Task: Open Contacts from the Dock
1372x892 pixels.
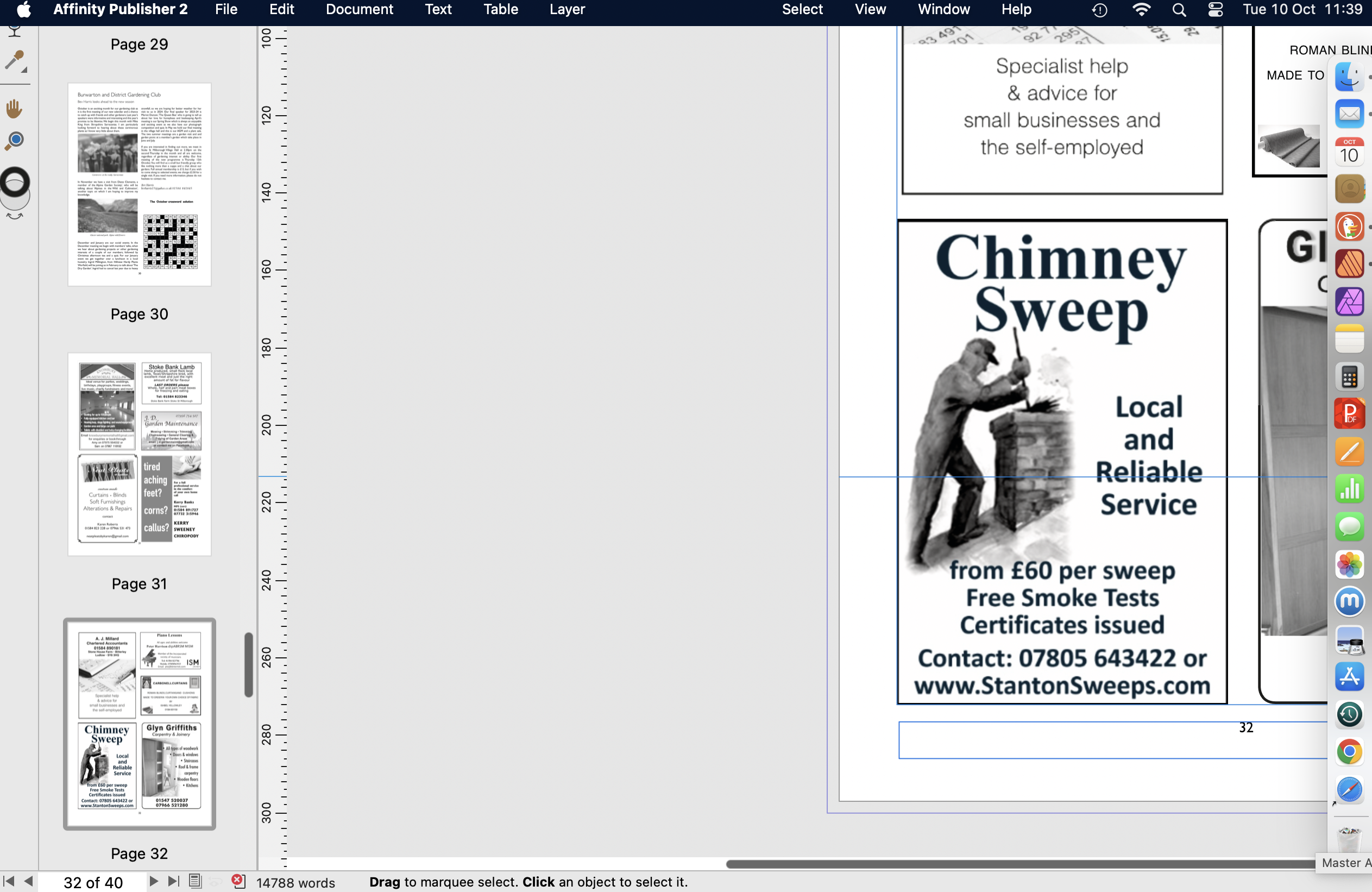Action: point(1349,189)
